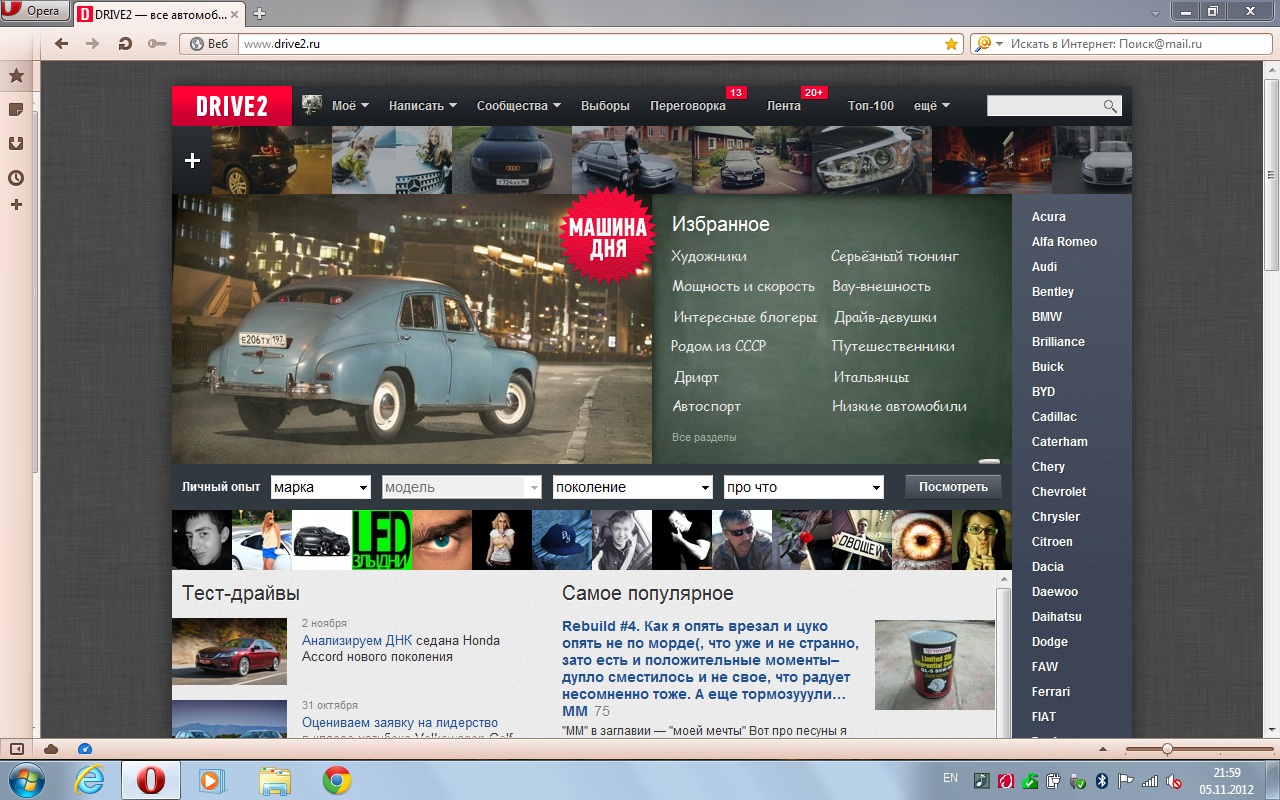Select Ferrari in the brand list

(1051, 691)
